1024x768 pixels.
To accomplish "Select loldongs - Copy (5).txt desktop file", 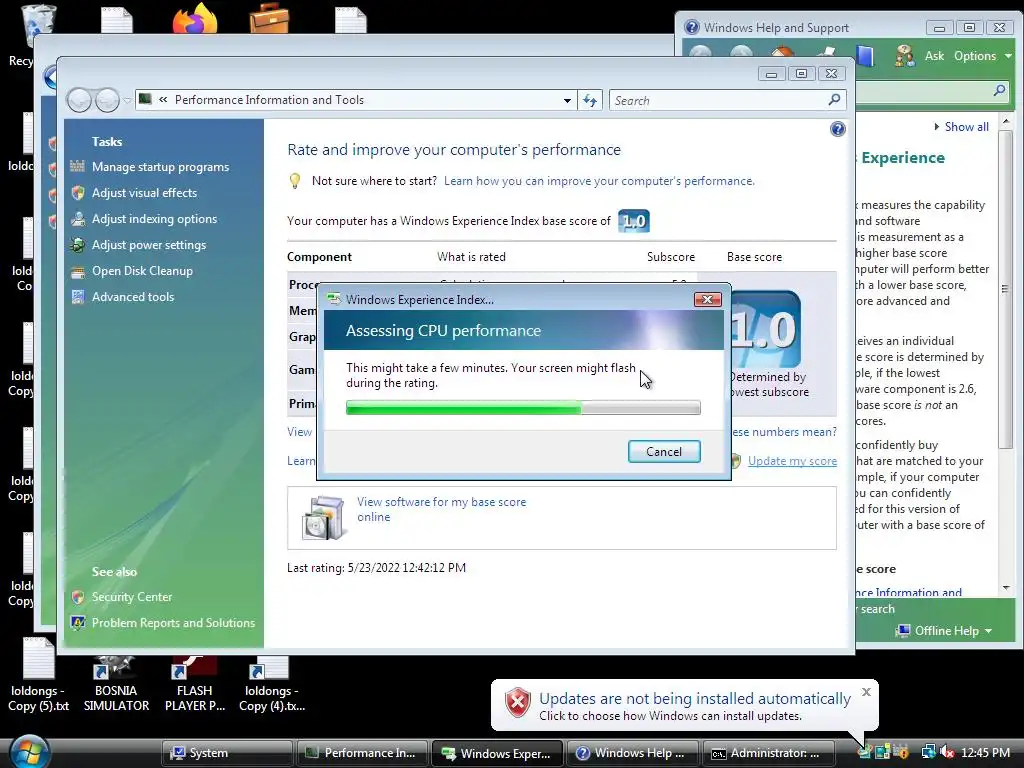I will click(x=38, y=675).
